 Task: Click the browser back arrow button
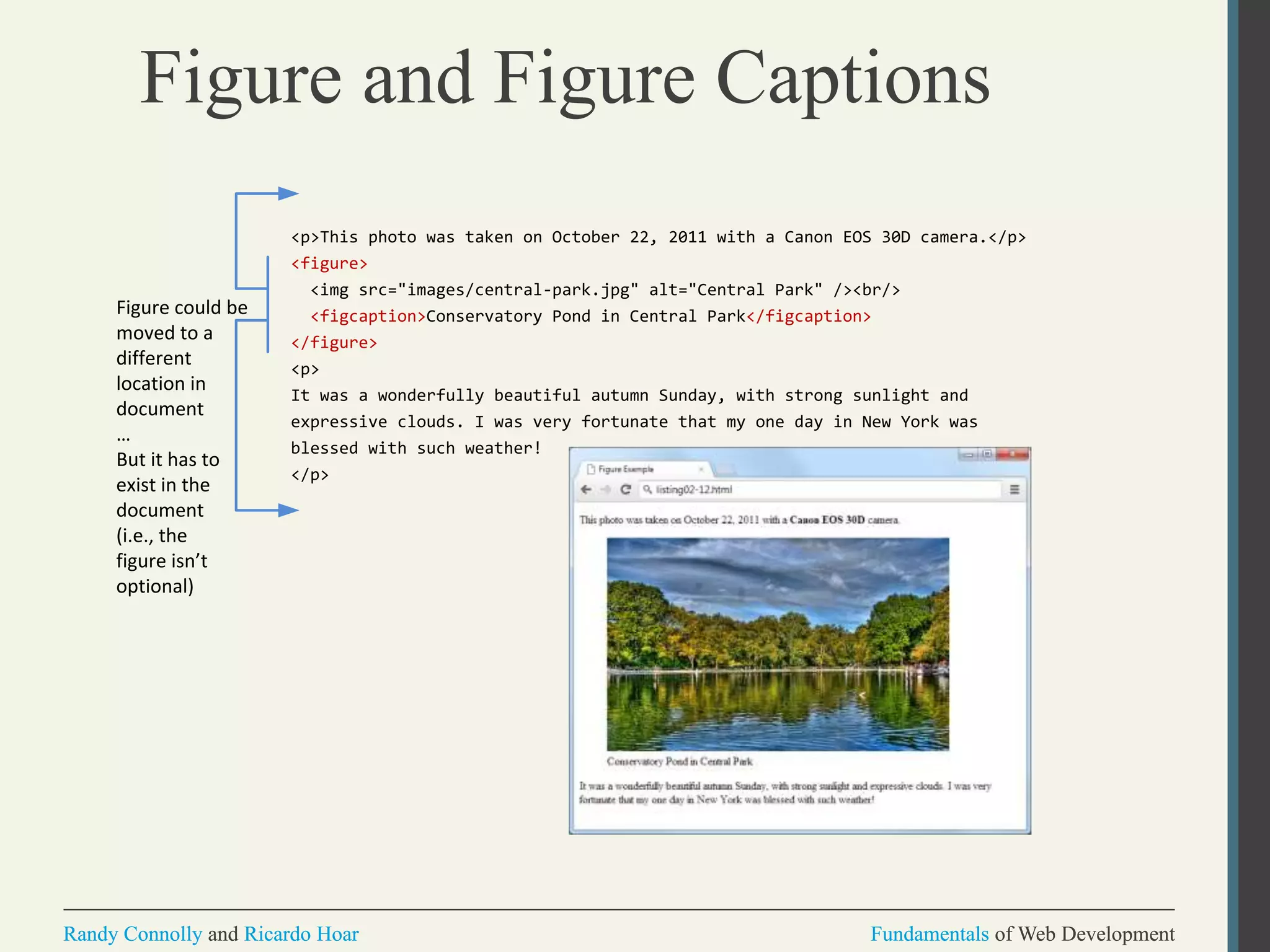coord(586,490)
